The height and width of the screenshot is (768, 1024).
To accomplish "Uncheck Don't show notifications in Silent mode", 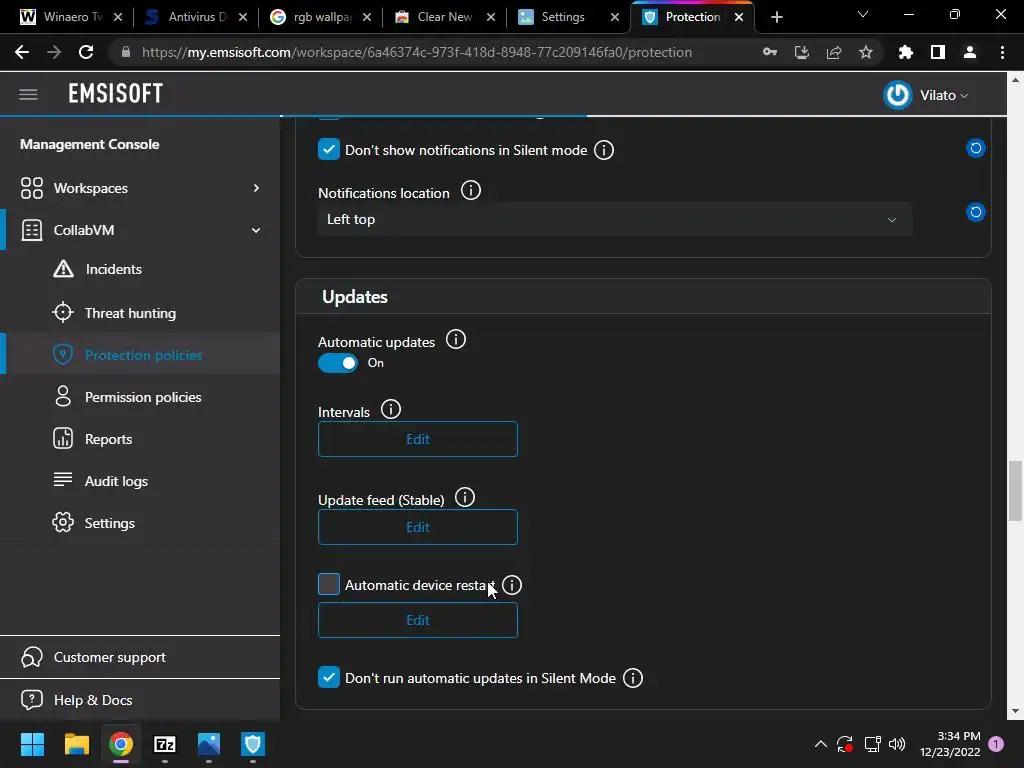I will point(328,150).
